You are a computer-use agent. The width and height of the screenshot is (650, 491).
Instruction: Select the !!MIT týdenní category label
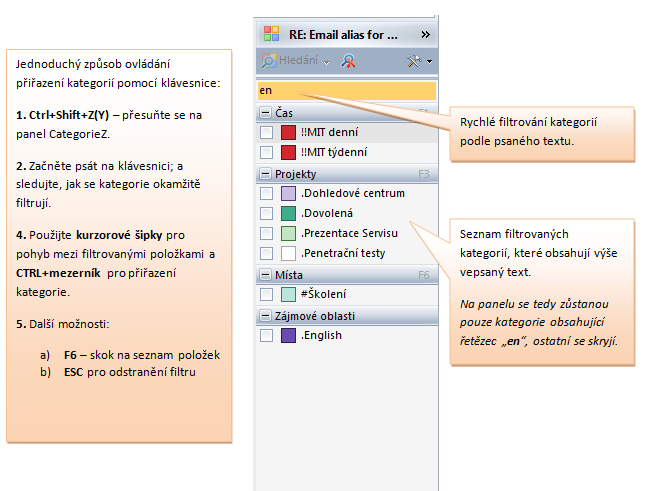point(334,152)
